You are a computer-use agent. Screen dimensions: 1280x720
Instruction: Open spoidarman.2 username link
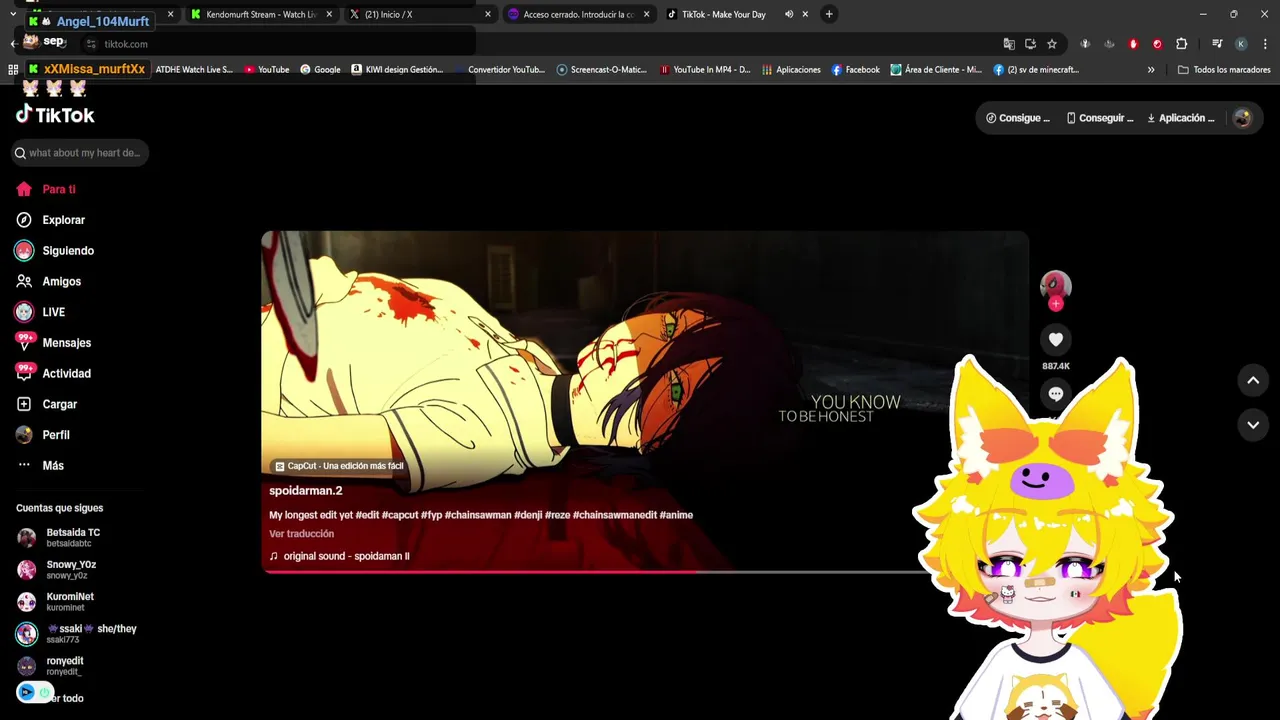point(305,491)
